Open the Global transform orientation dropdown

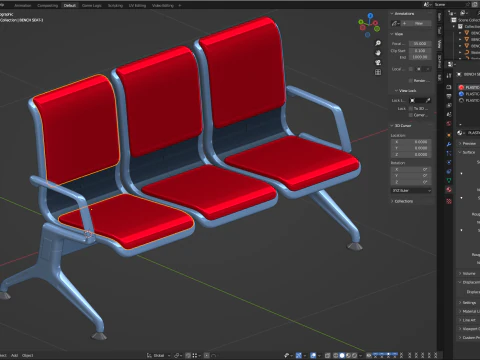point(159,355)
